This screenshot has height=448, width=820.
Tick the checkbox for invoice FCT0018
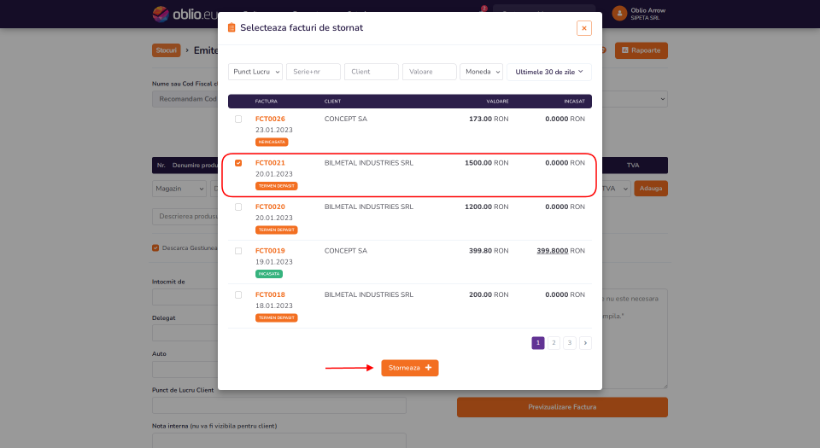[x=238, y=295]
